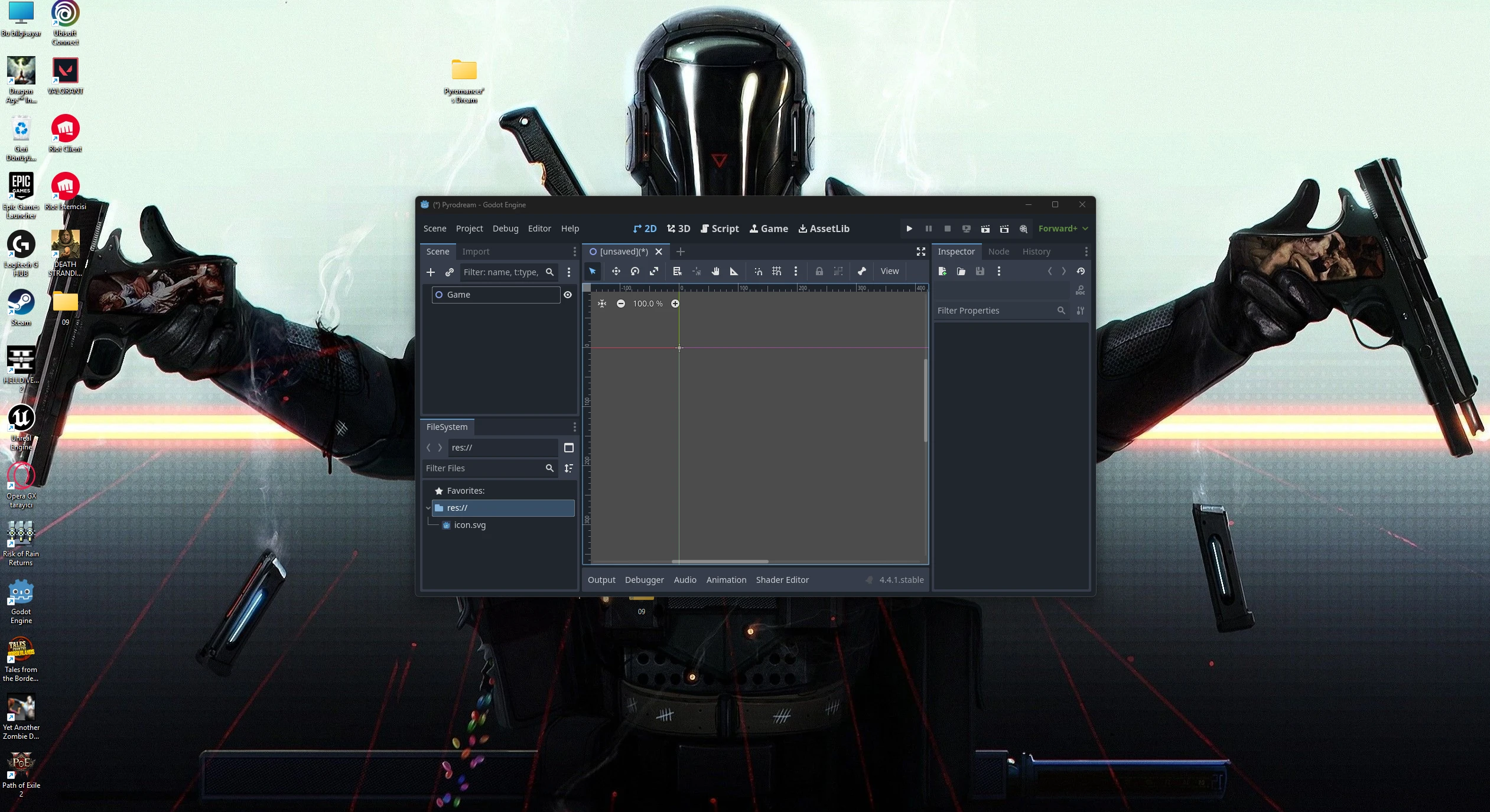Toggle distraction-free mode icon
This screenshot has height=812, width=1490.
pyautogui.click(x=921, y=252)
